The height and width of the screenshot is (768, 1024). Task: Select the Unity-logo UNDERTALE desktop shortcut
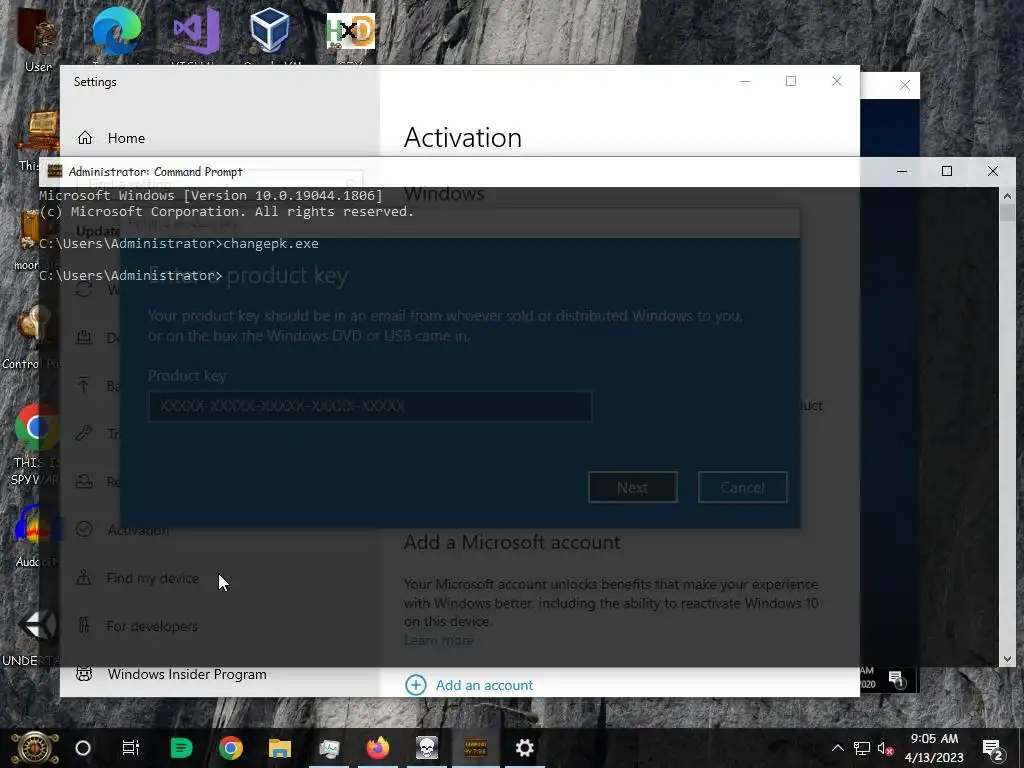[x=36, y=625]
